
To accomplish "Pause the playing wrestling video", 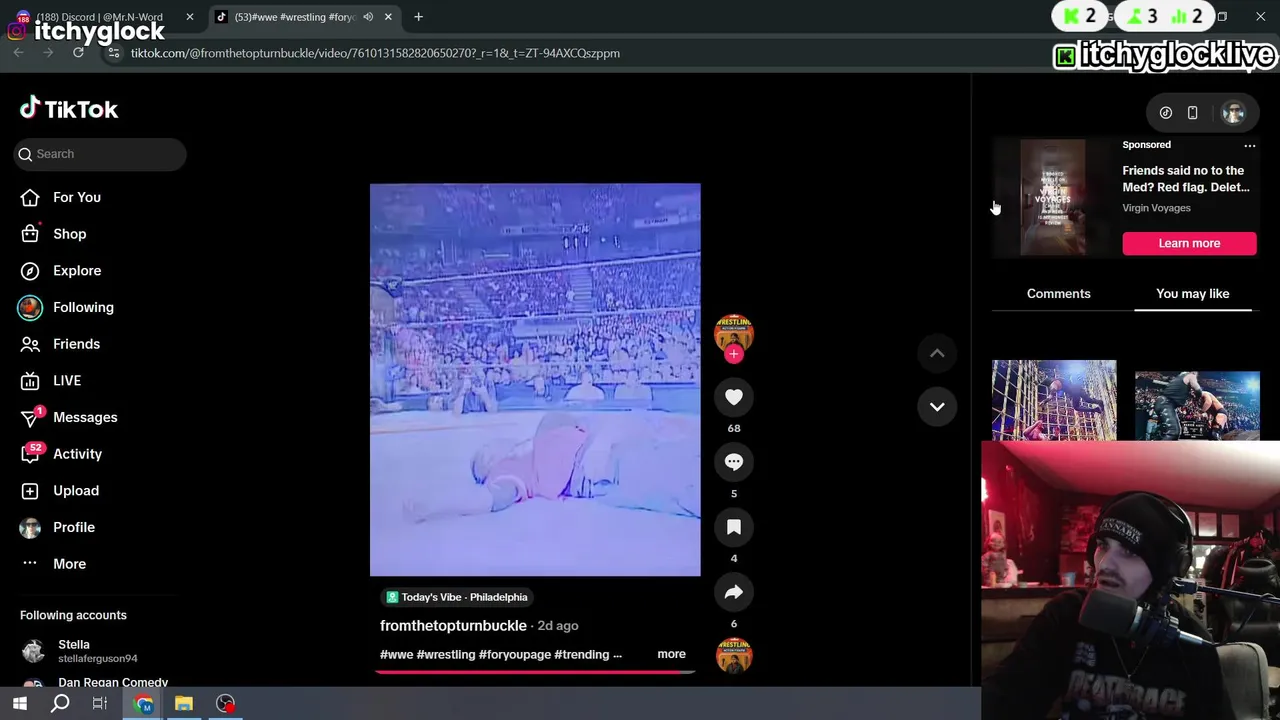I will 535,379.
